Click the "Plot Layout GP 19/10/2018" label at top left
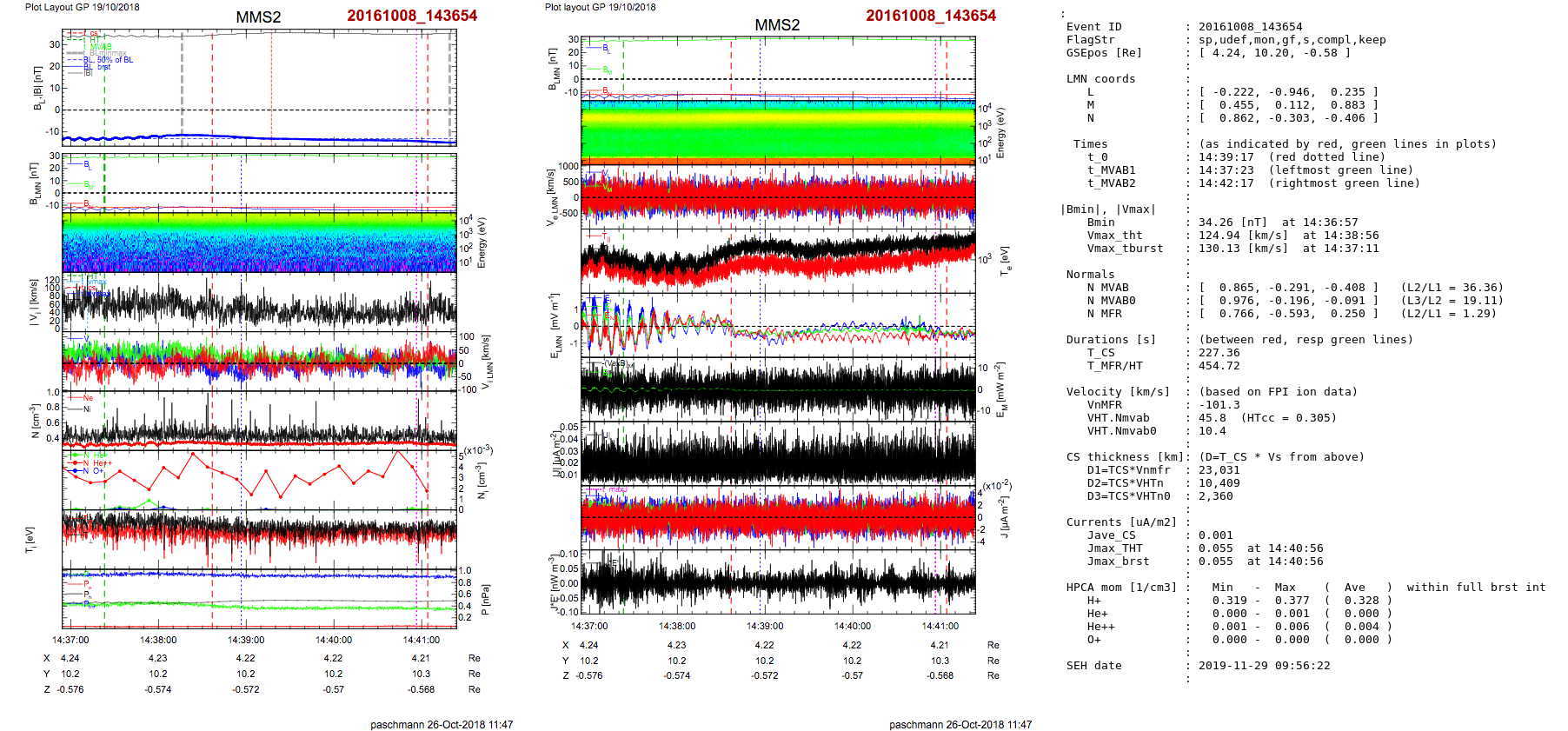The image size is (1568, 731). coord(82,7)
